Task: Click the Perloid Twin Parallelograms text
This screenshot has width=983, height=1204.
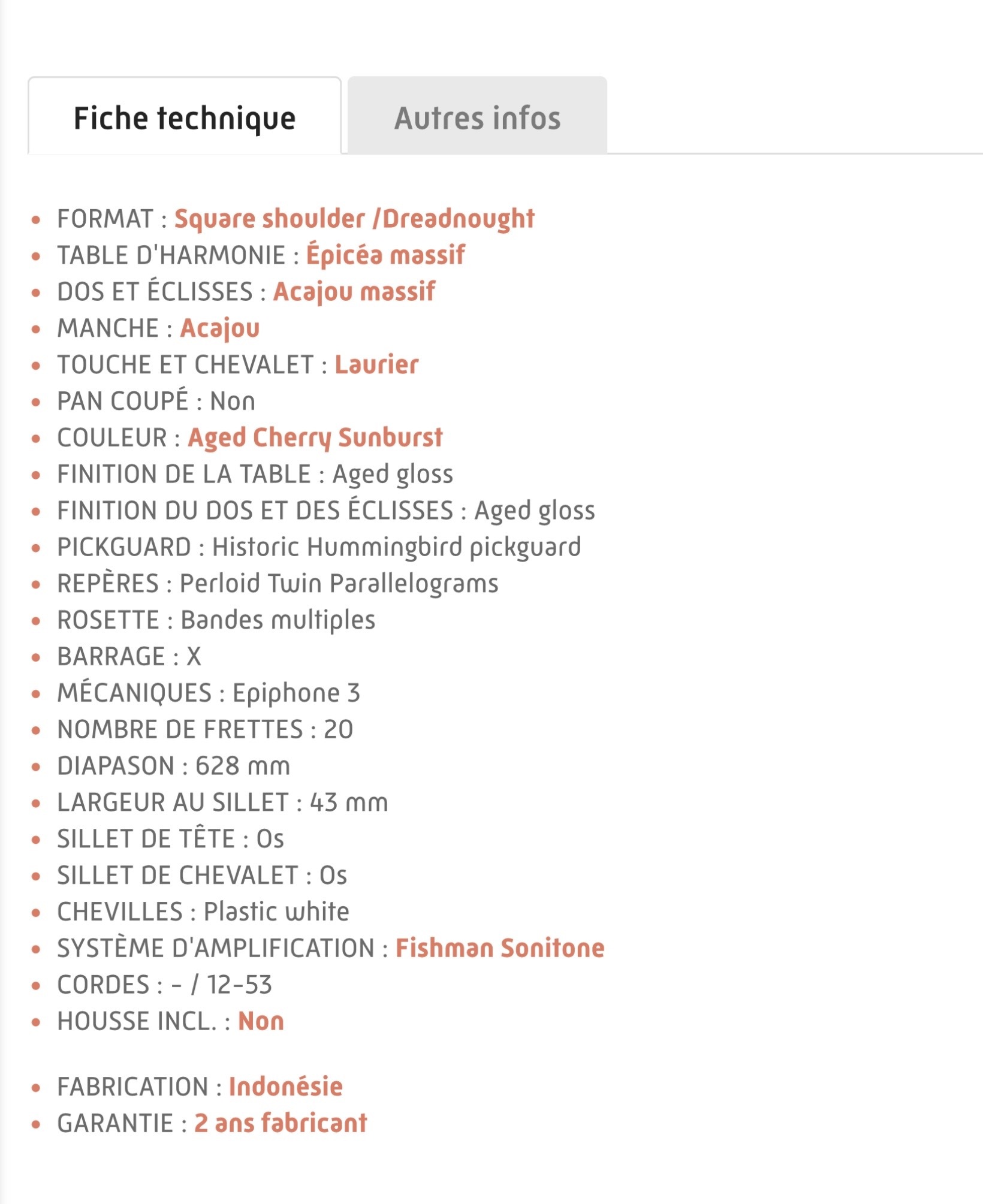Action: coord(339,584)
